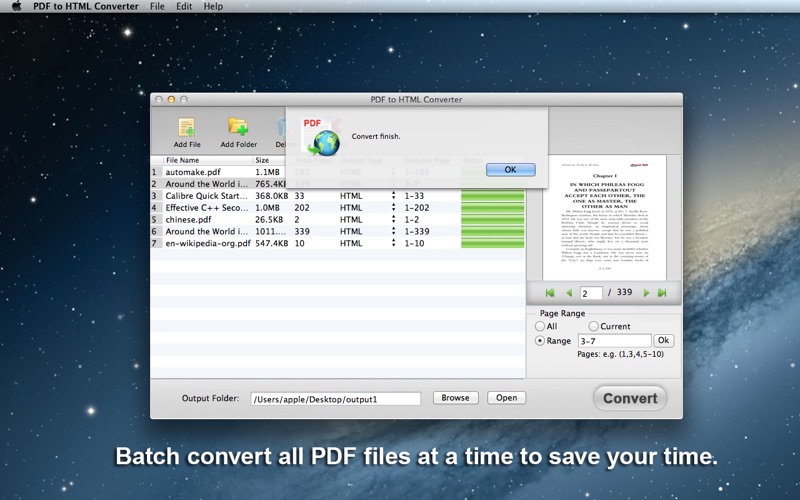Click the PDF globe icon in dialog
Image resolution: width=800 pixels, height=500 pixels.
[321, 137]
